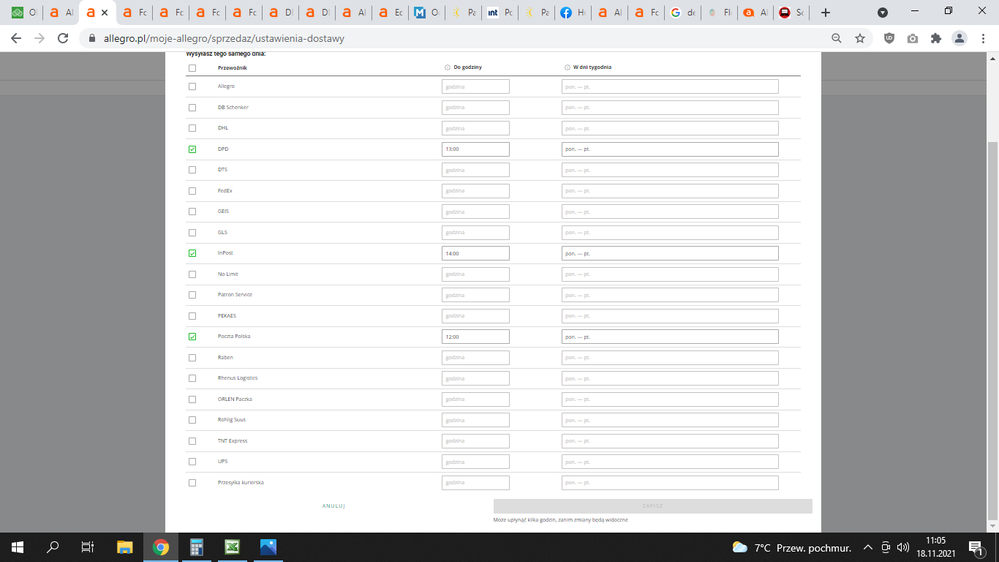999x562 pixels.
Task: Switch to the last red-icon tab
Action: (x=792, y=12)
